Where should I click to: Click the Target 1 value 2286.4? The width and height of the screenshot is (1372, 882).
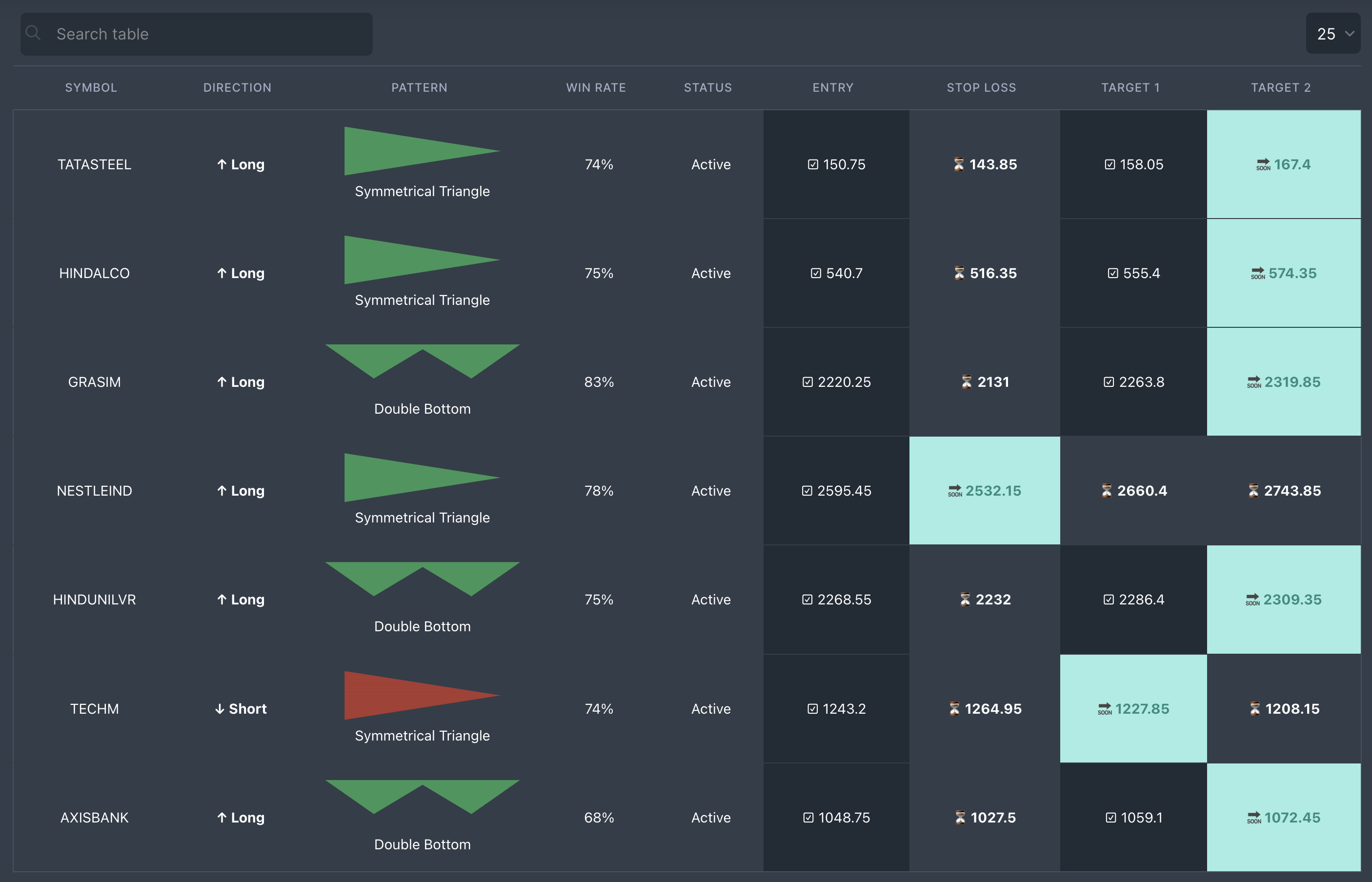pyautogui.click(x=1141, y=600)
